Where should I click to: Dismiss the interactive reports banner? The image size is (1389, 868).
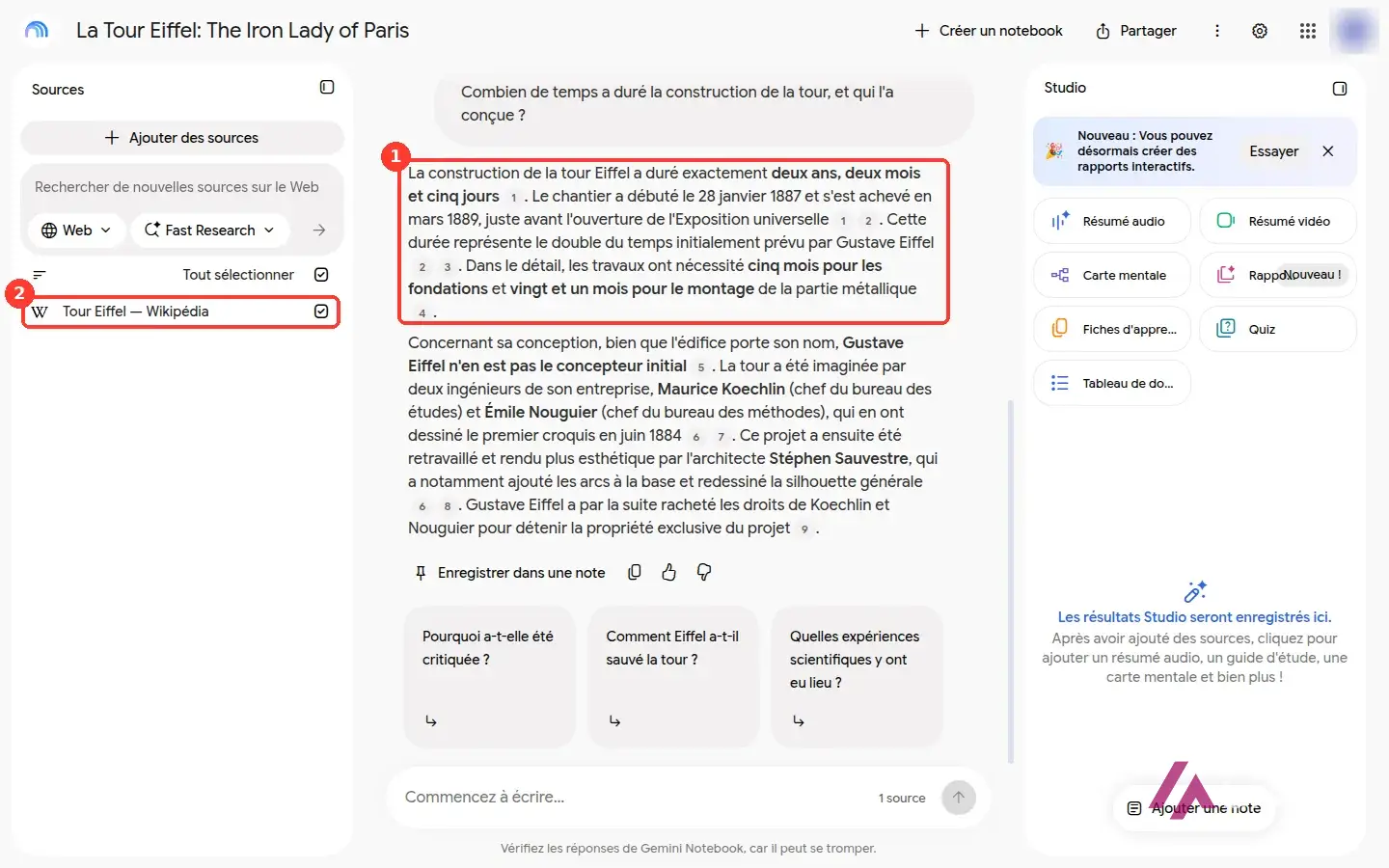[x=1328, y=151]
